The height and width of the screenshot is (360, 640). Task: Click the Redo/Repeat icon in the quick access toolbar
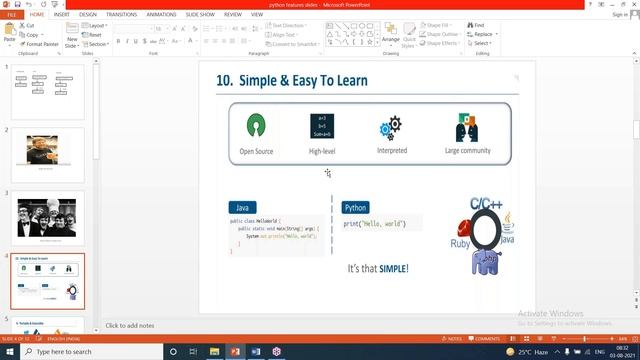(43, 4)
